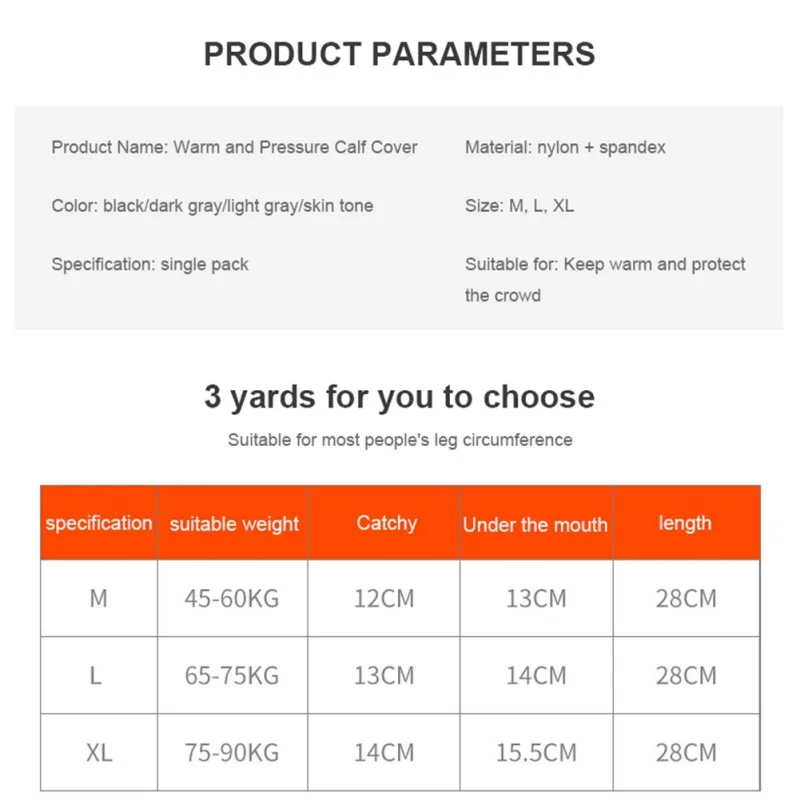The image size is (800, 800).
Task: Click the 'length' column header
Action: (685, 523)
